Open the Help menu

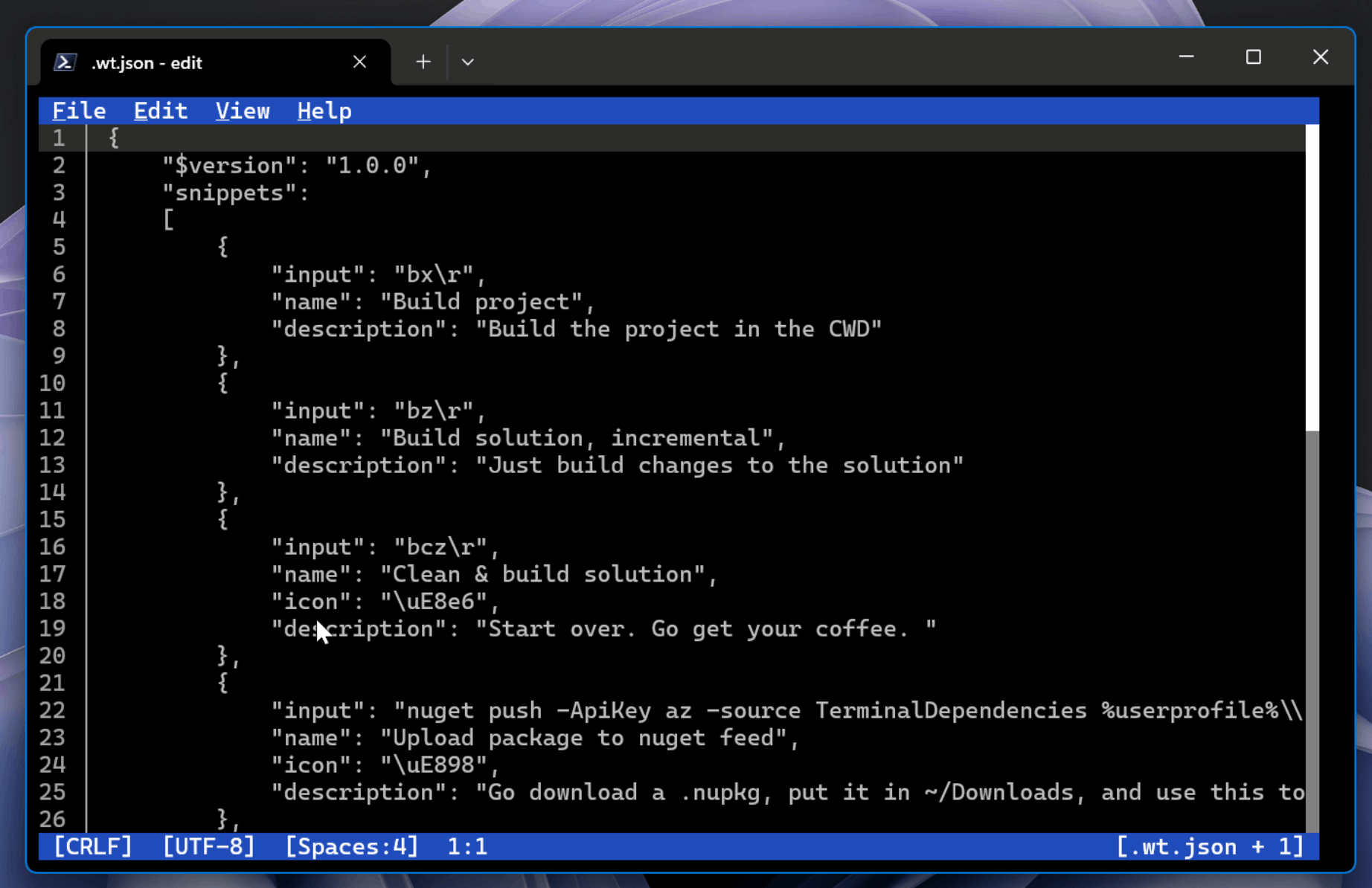324,111
